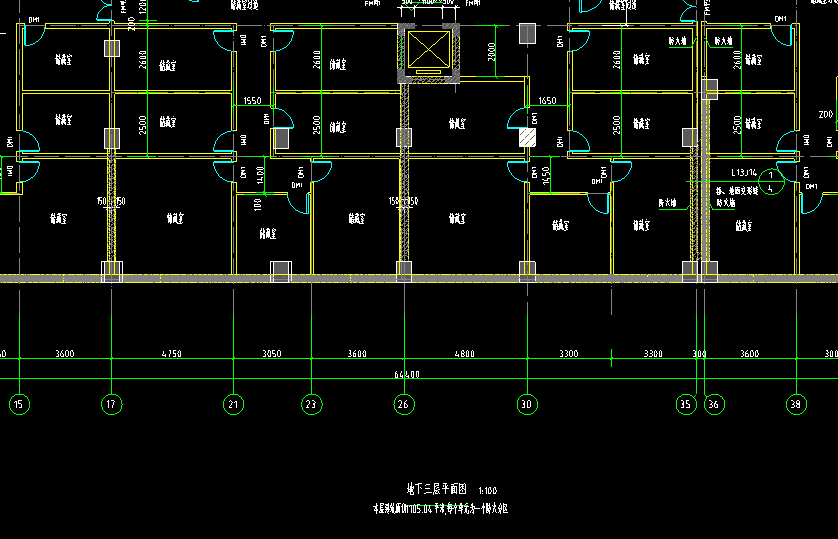Click the 2800 vertical dimension text

491,52
